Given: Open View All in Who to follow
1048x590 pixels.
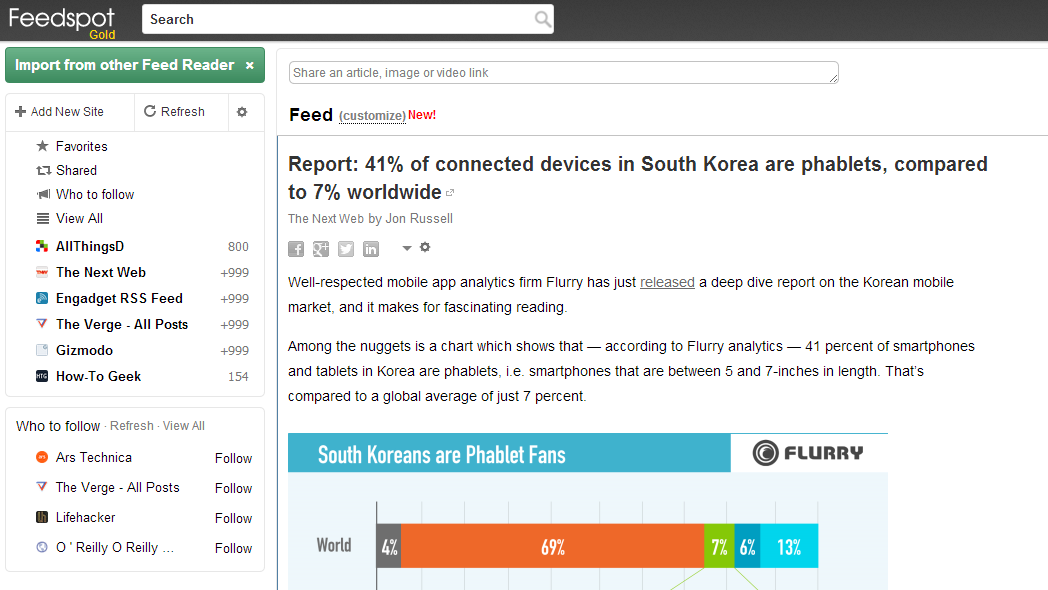Looking at the screenshot, I should [x=183, y=425].
